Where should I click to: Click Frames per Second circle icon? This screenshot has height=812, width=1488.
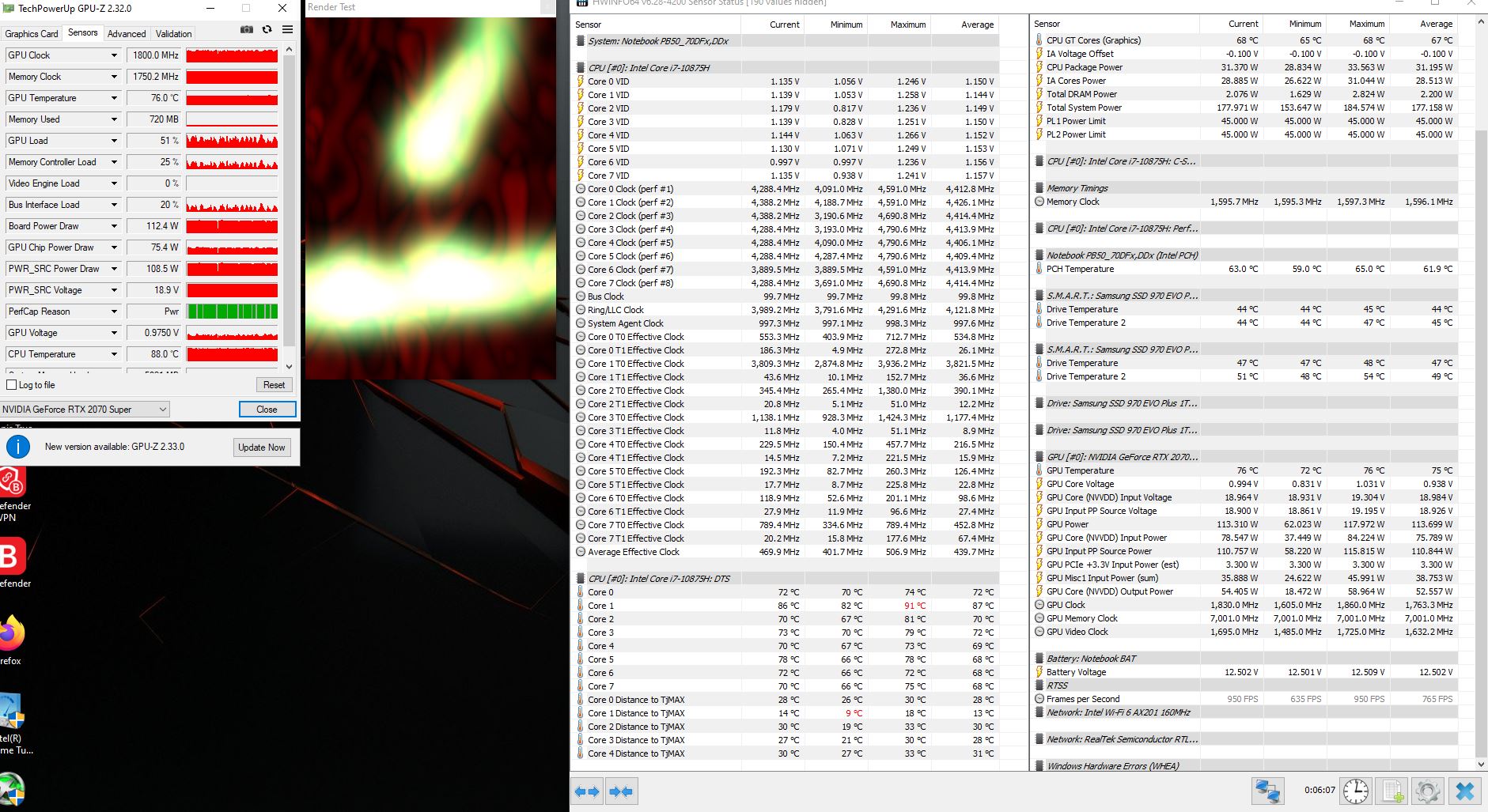(x=1039, y=699)
